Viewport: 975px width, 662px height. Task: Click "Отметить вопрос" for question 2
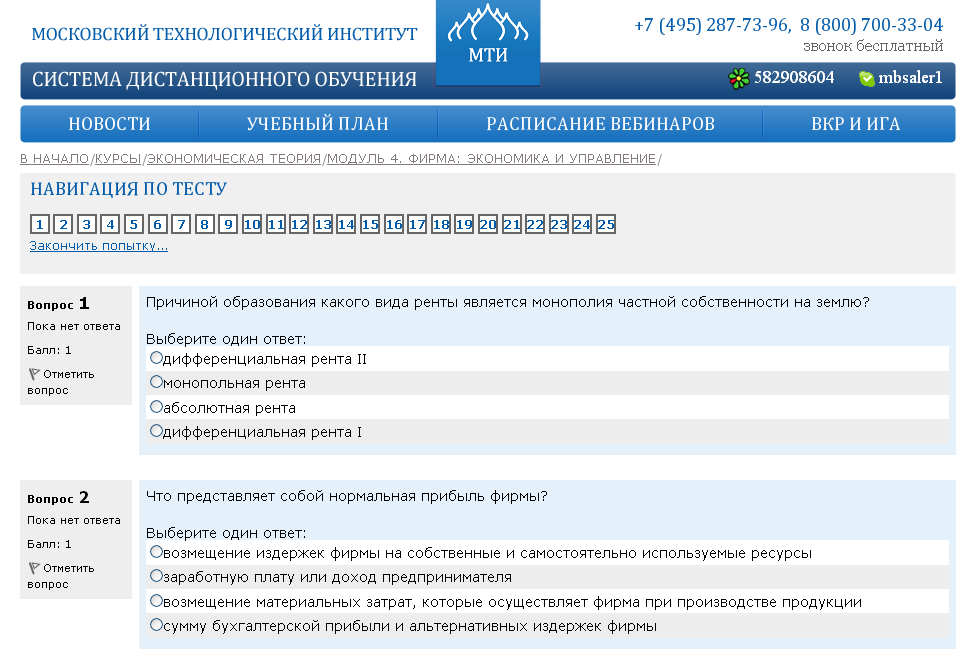tap(60, 576)
